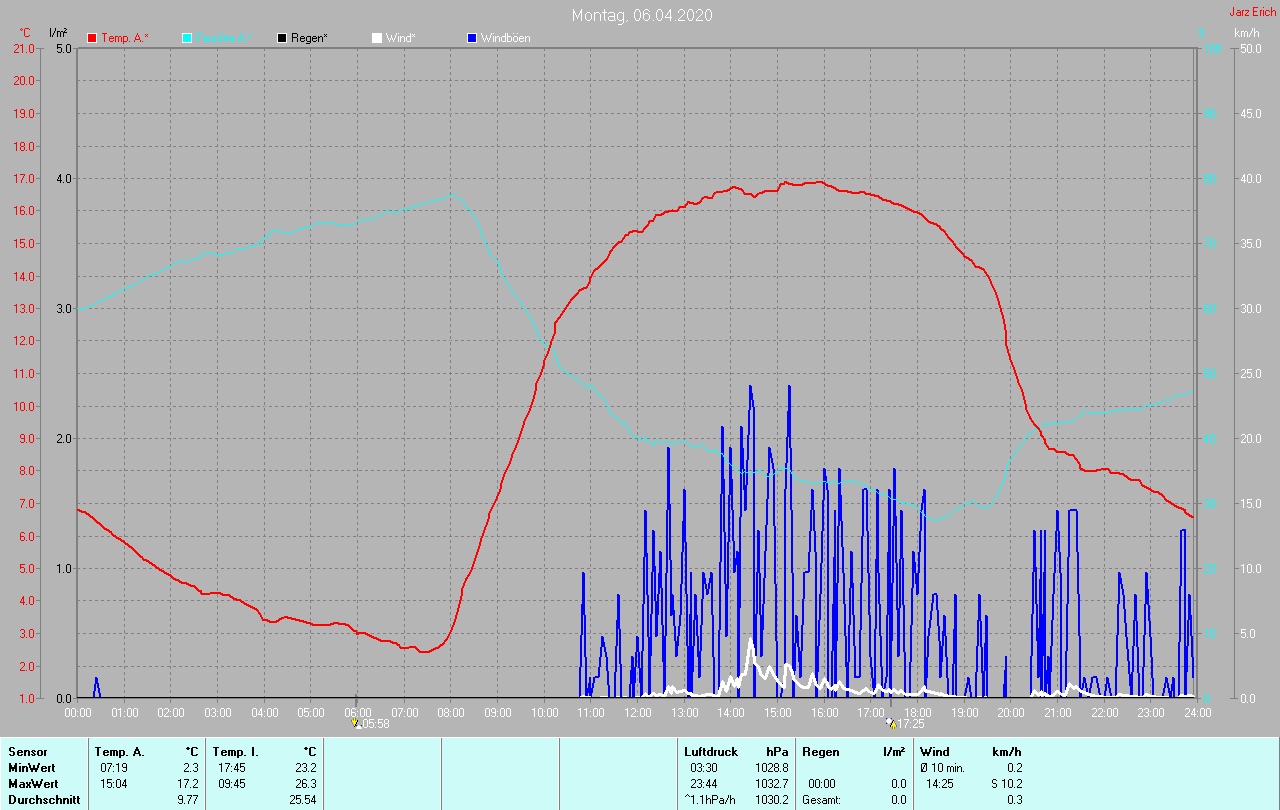This screenshot has height=810, width=1280.
Task: Click the "Regen*" legend label
Action: tap(310, 38)
